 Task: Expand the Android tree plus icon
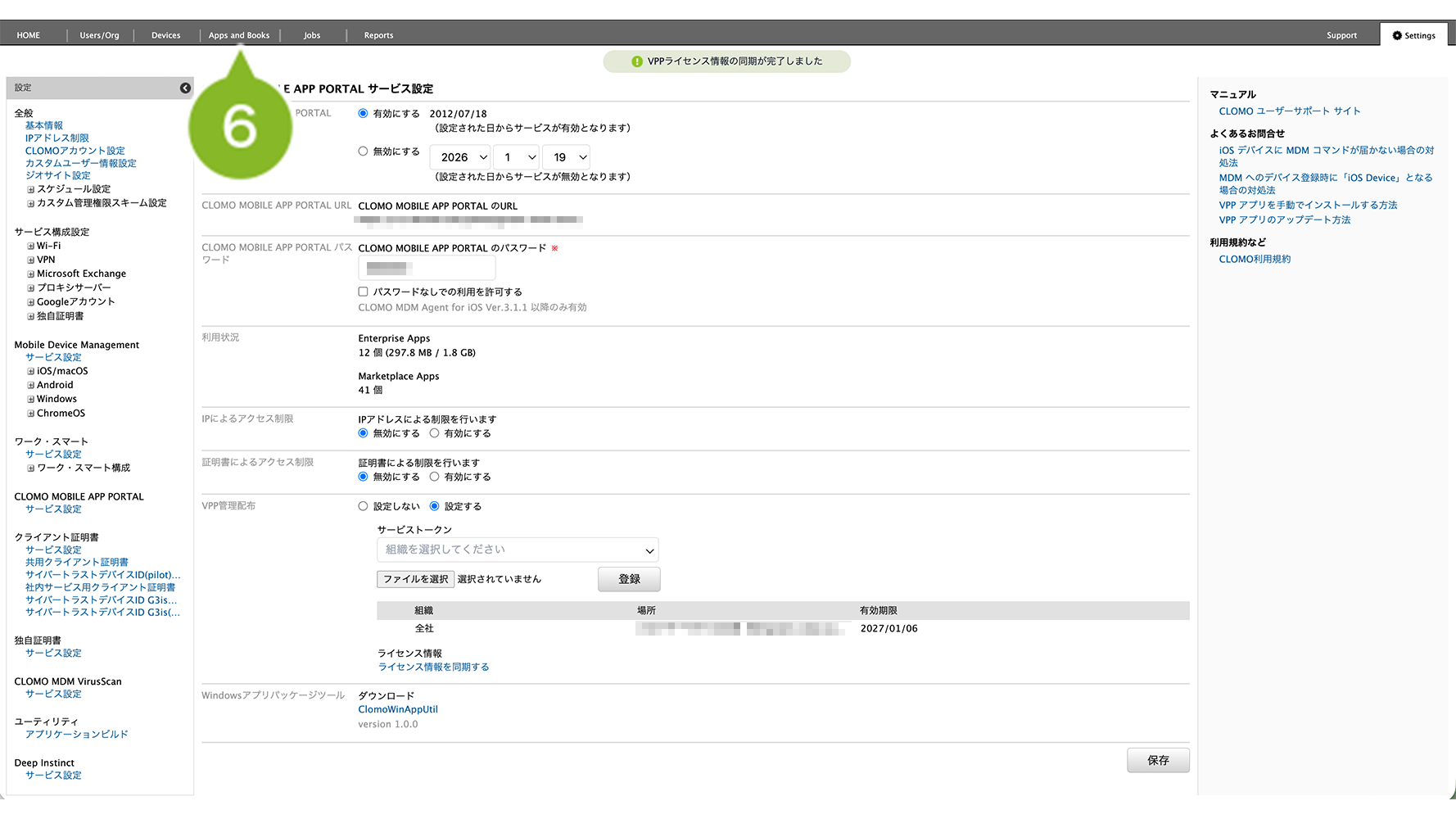click(31, 386)
